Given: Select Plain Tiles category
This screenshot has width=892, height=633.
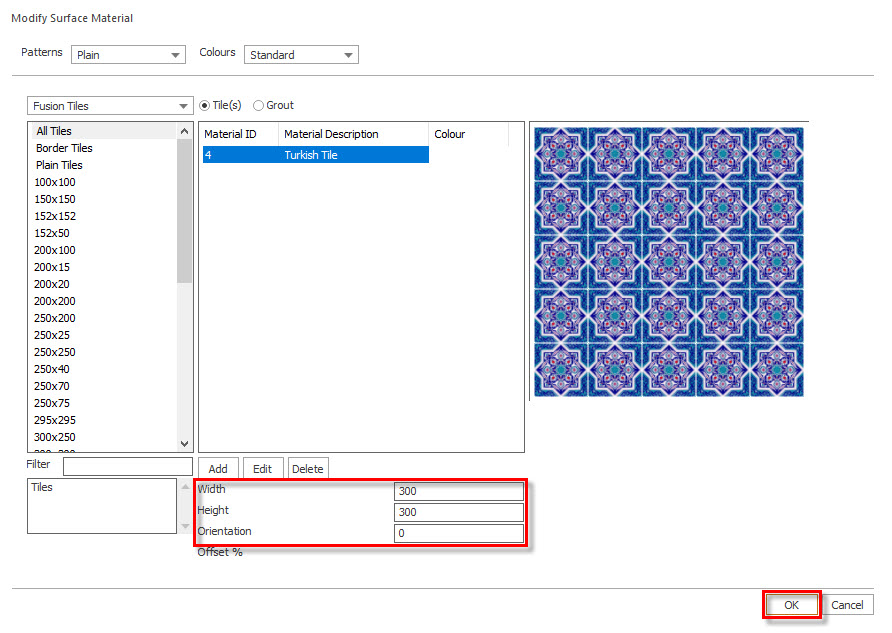Looking at the screenshot, I should tap(59, 165).
